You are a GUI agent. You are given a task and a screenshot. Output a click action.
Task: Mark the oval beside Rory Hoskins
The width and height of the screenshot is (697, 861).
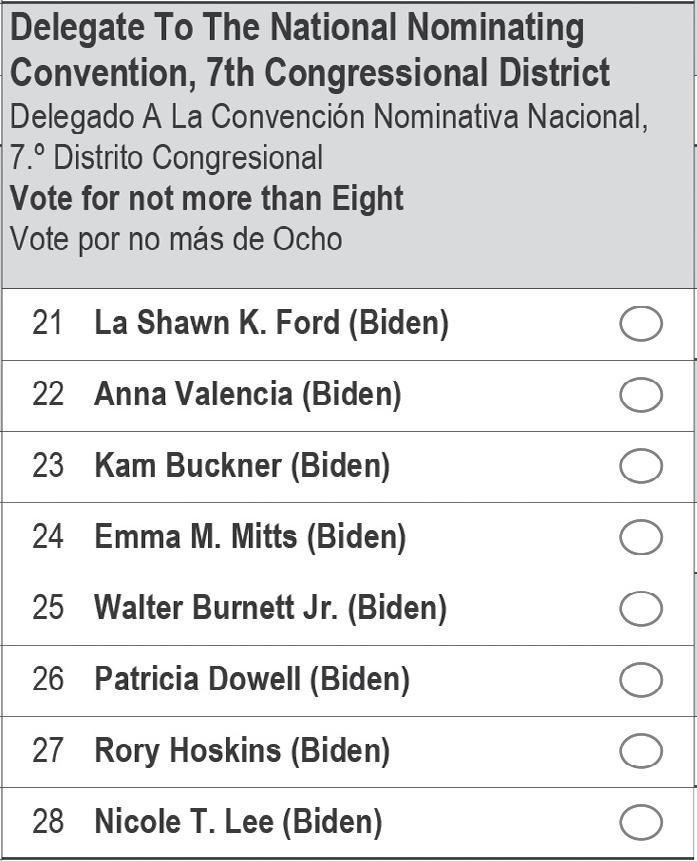tap(641, 751)
